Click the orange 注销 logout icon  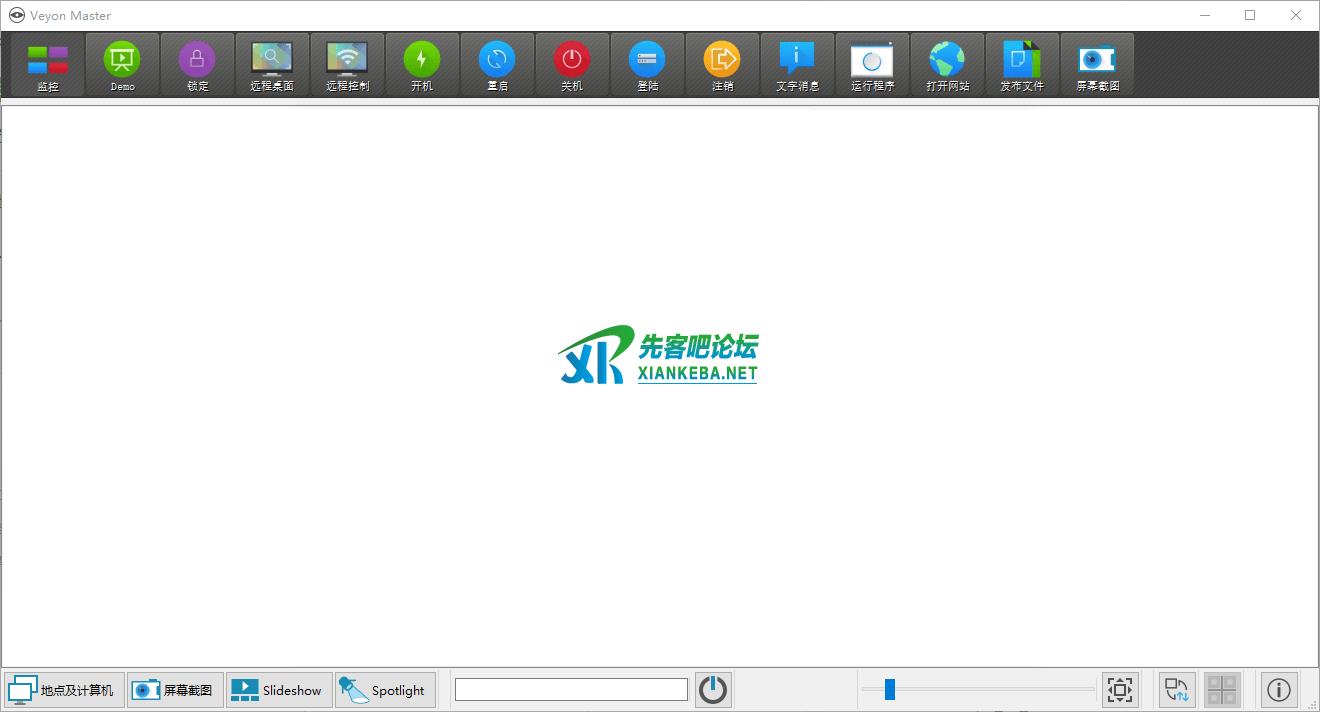pyautogui.click(x=722, y=65)
